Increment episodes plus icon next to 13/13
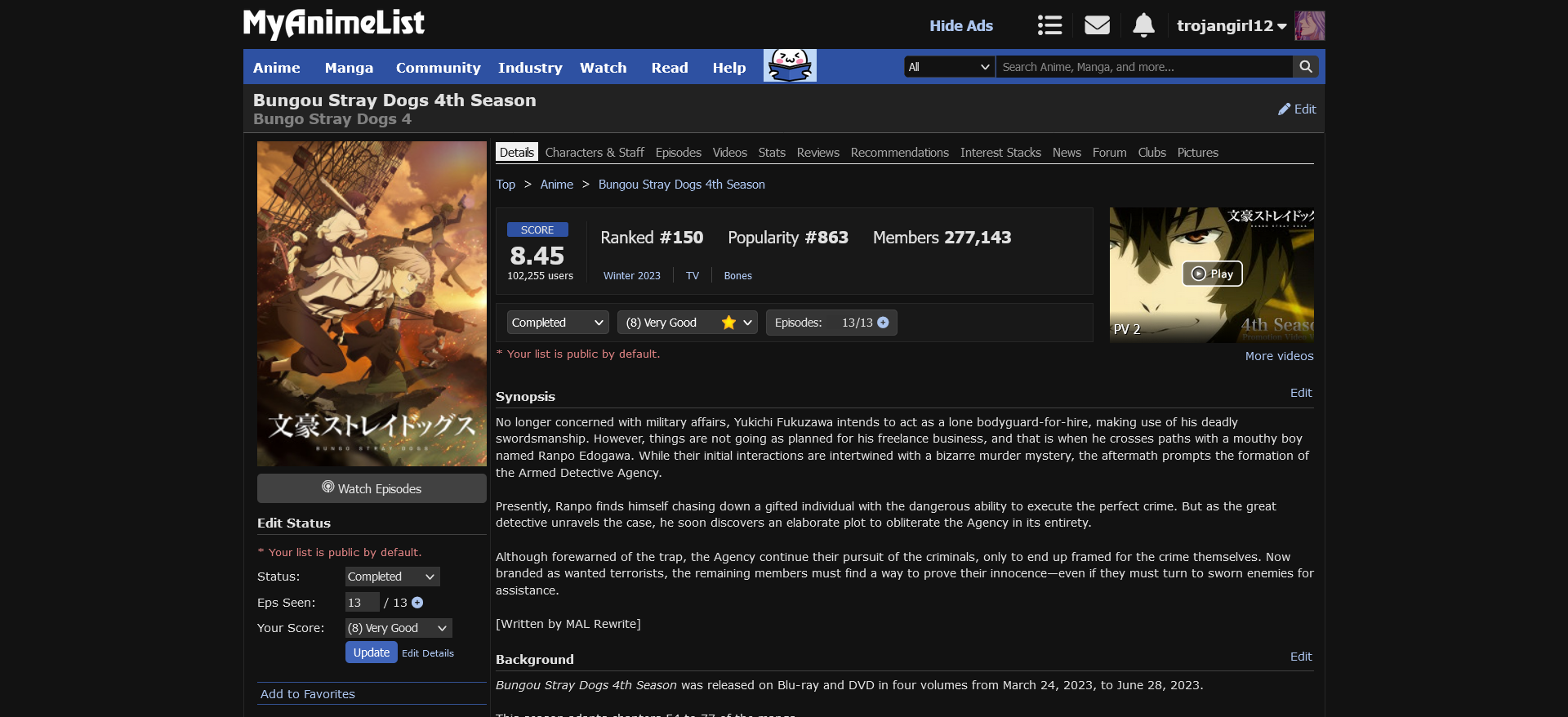 tap(883, 323)
